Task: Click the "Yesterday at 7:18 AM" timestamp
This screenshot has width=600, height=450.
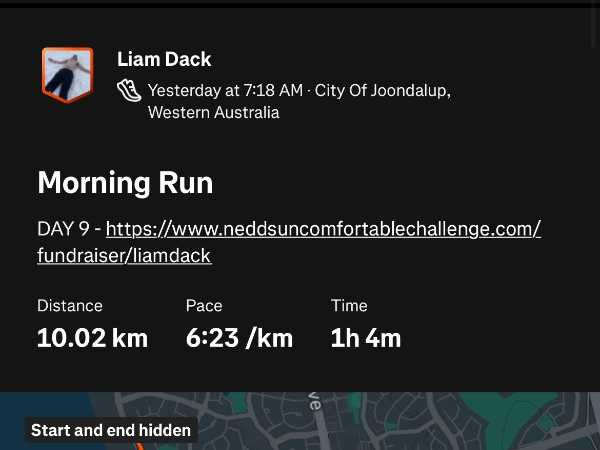Action: (225, 91)
